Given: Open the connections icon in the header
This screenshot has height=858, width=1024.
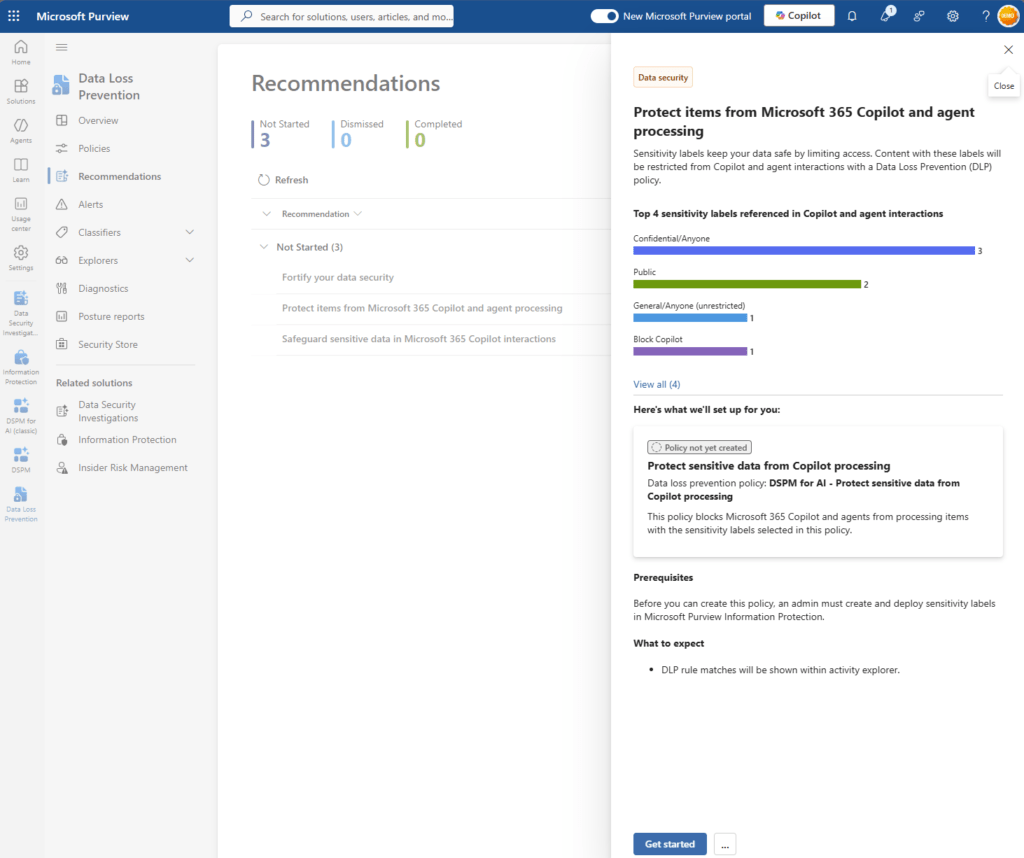Looking at the screenshot, I should 919,16.
